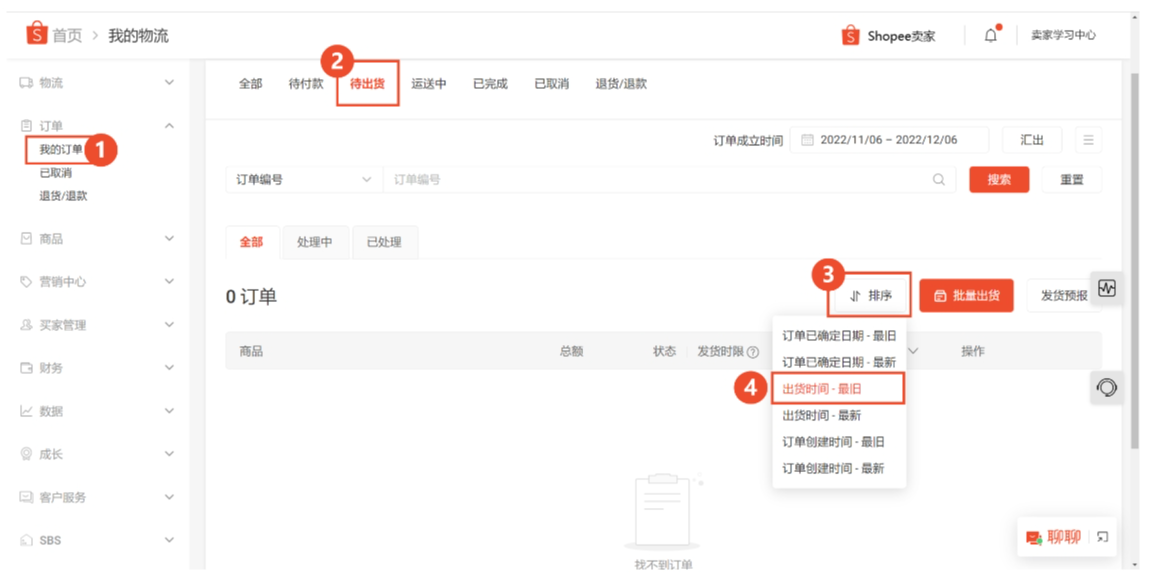Click the magnifier icon in order search bar
This screenshot has width=1149, height=583.
click(x=937, y=178)
